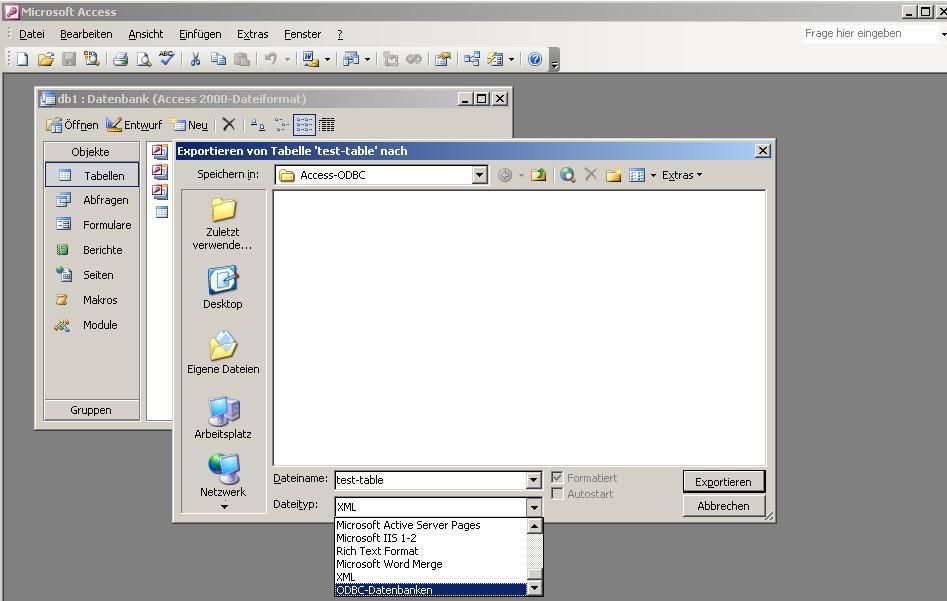Click the Office Links Word icon

tap(310, 59)
